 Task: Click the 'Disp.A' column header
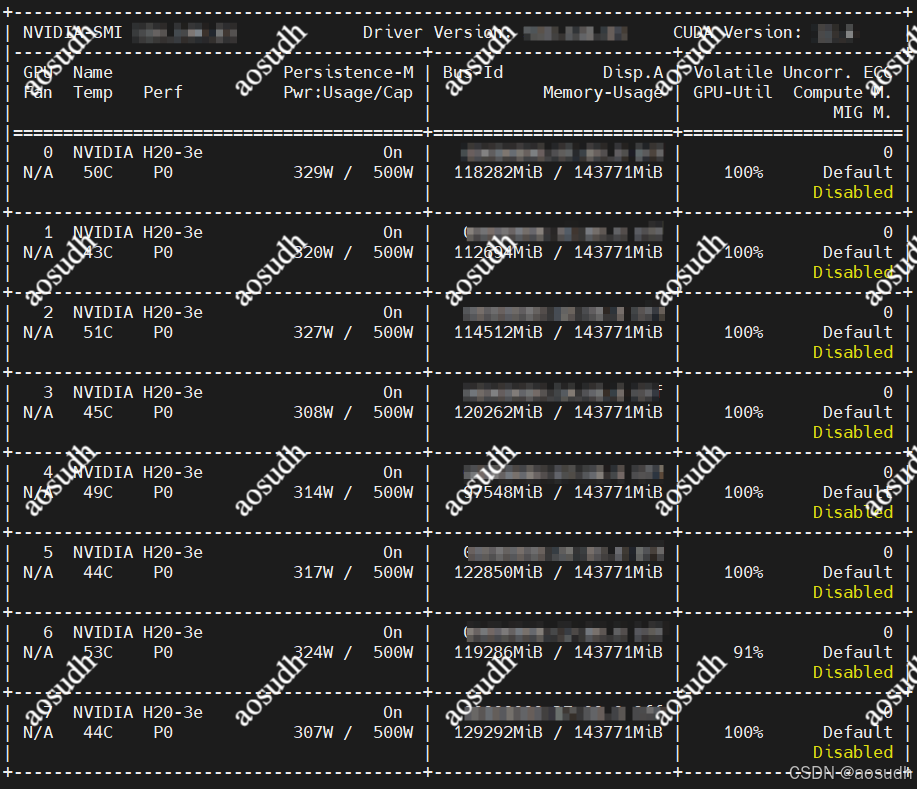coord(633,73)
